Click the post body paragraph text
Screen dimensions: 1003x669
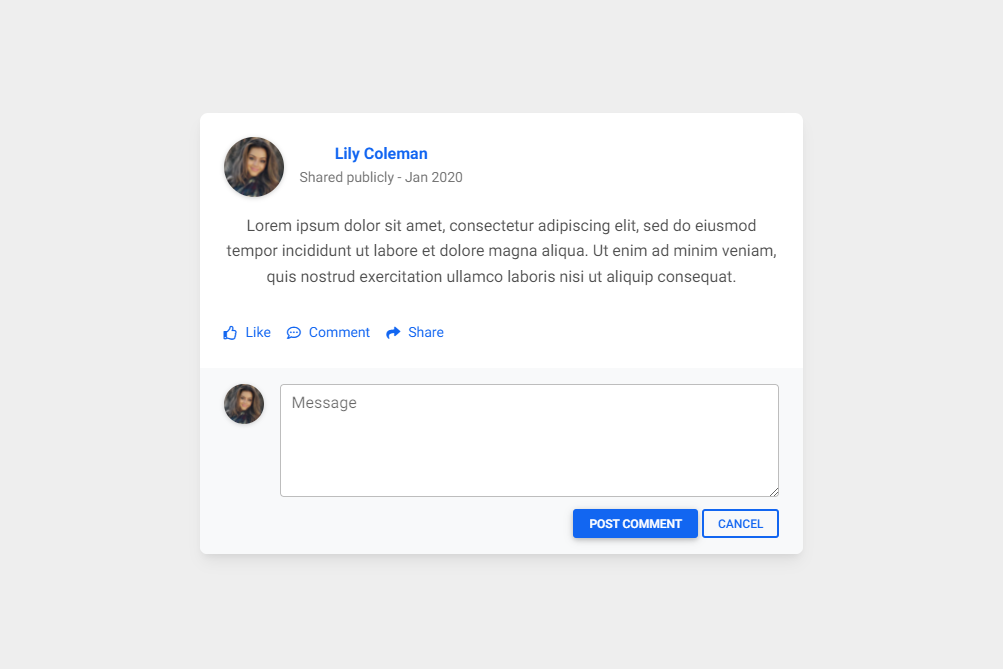(500, 250)
